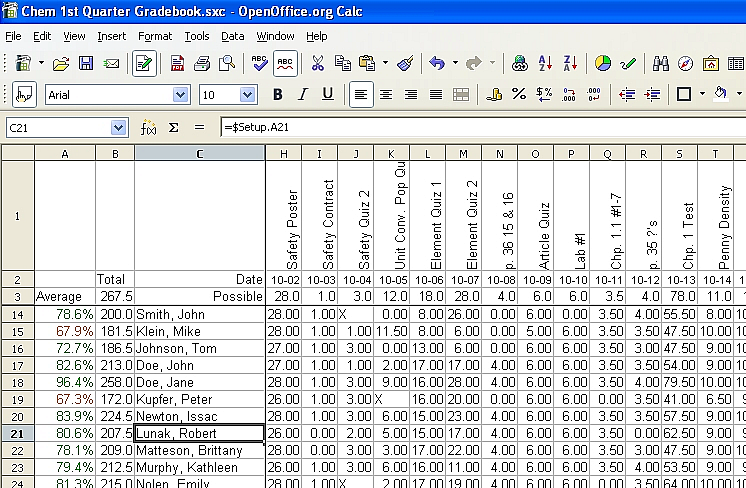
Task: Click the Data Sources icon
Action: click(736, 63)
